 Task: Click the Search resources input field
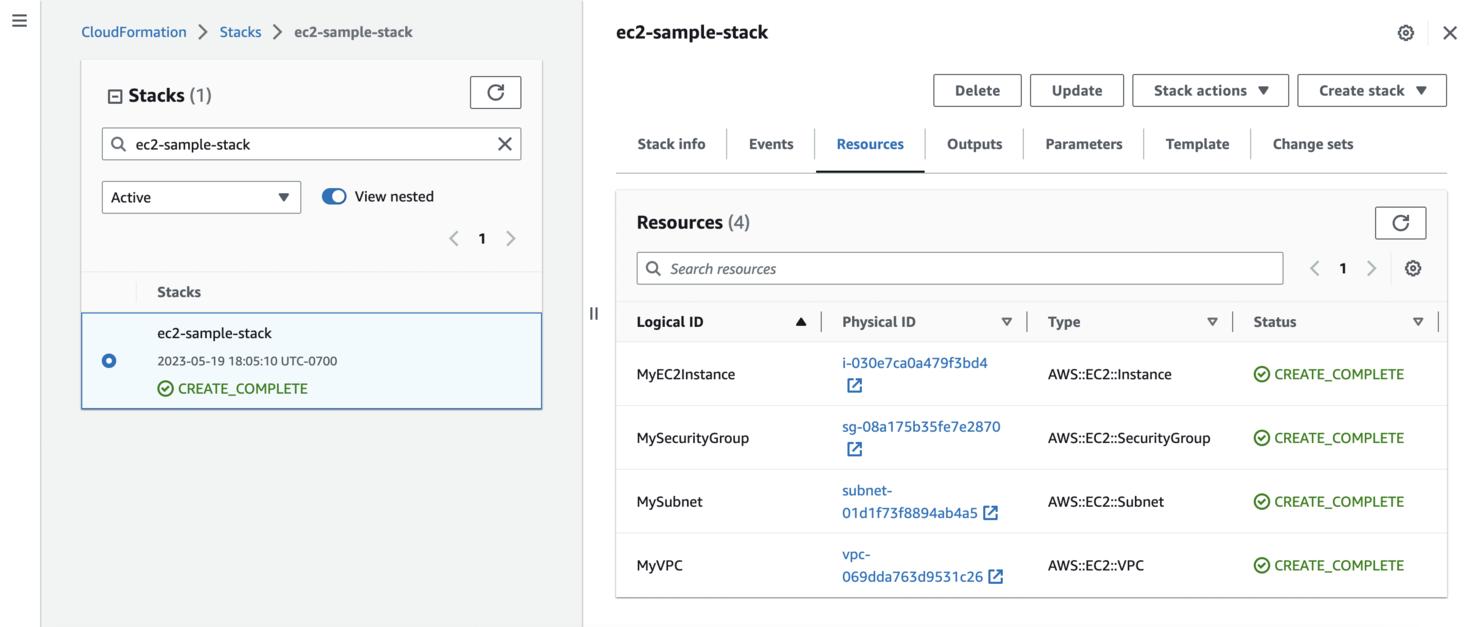click(x=959, y=268)
